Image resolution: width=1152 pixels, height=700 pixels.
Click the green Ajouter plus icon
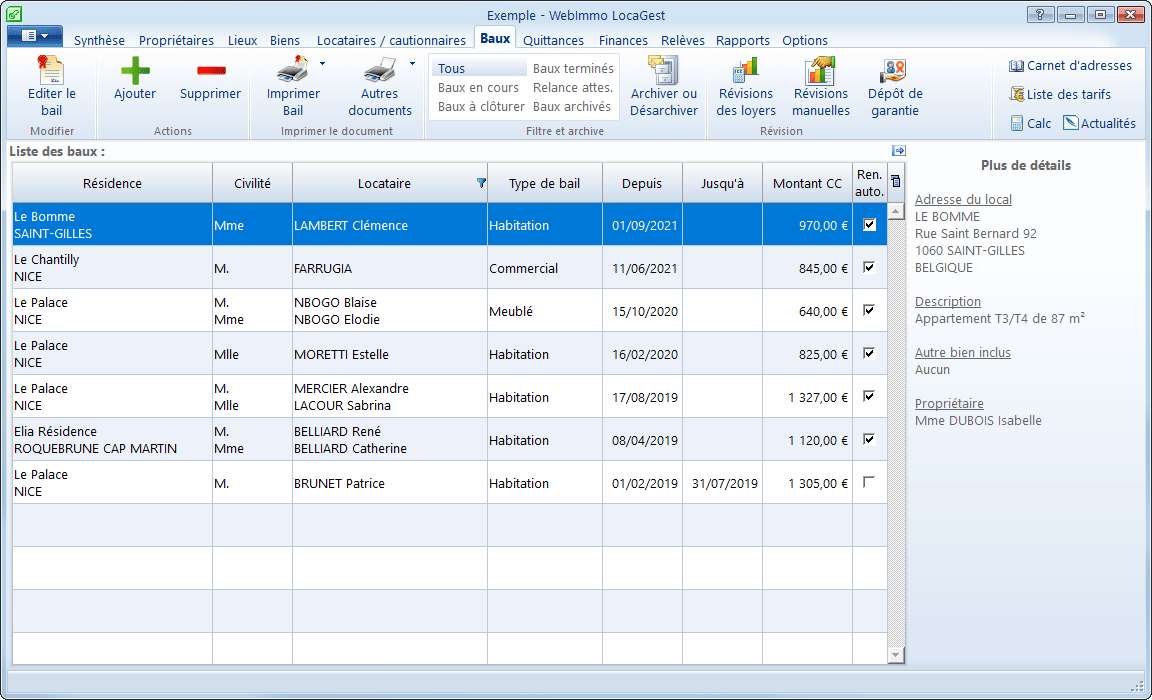[x=135, y=71]
